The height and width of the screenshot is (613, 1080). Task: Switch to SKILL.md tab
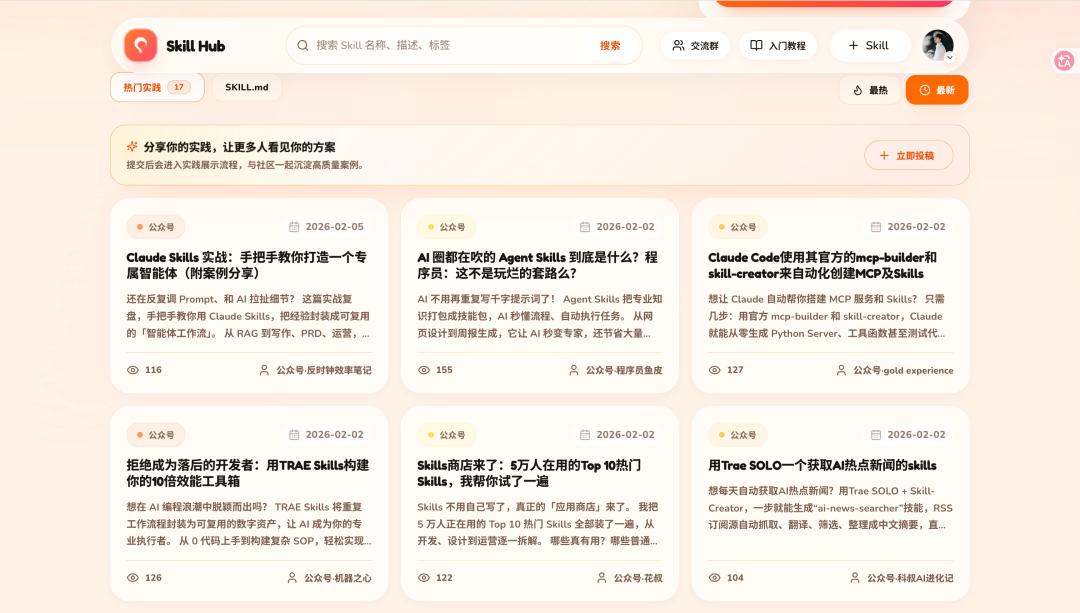coord(246,87)
